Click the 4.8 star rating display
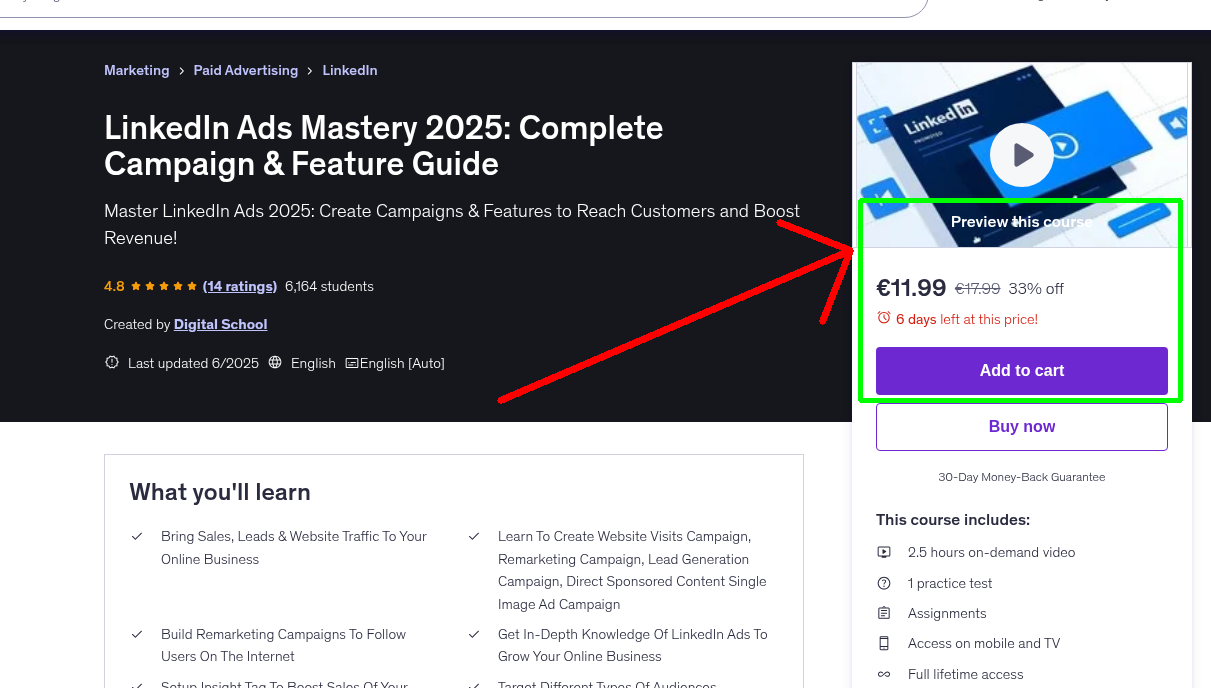The image size is (1211, 688). point(152,286)
